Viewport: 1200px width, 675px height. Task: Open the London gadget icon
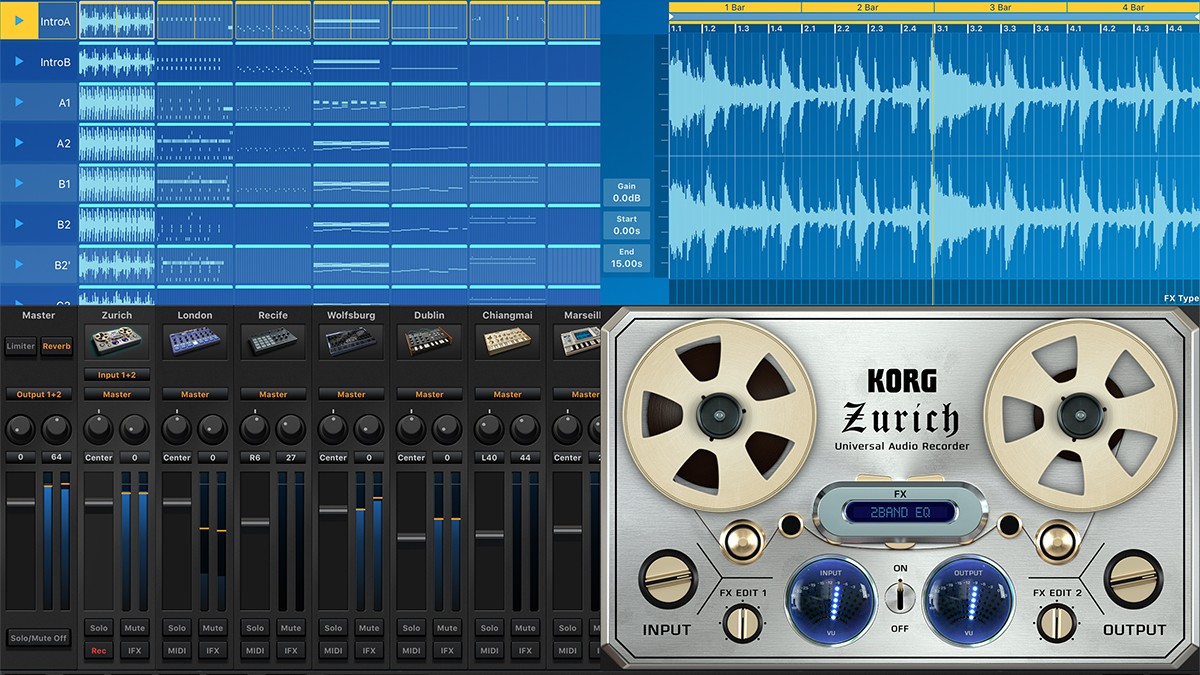click(195, 343)
